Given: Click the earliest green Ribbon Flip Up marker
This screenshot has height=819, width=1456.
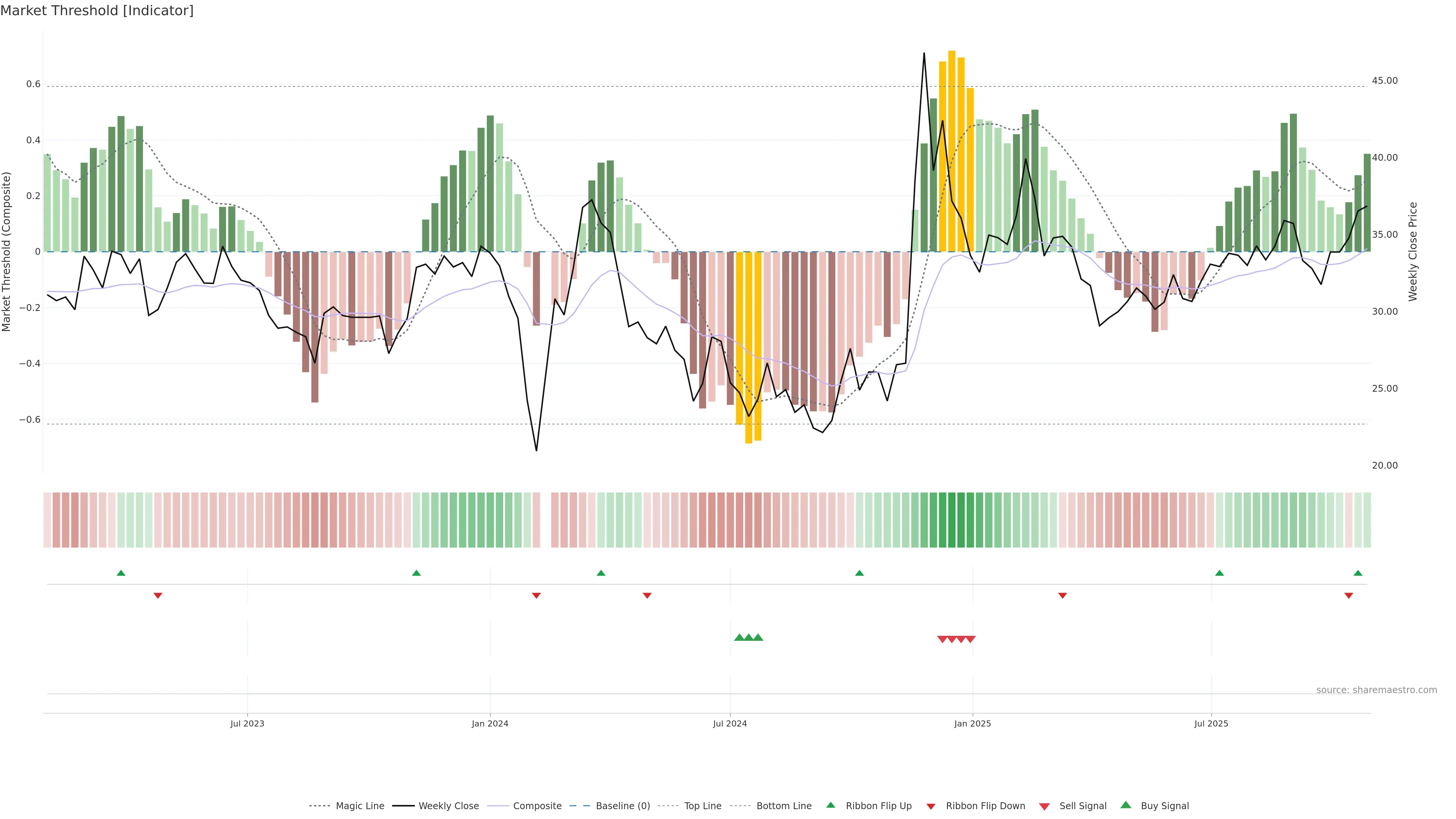Looking at the screenshot, I should pos(121,573).
